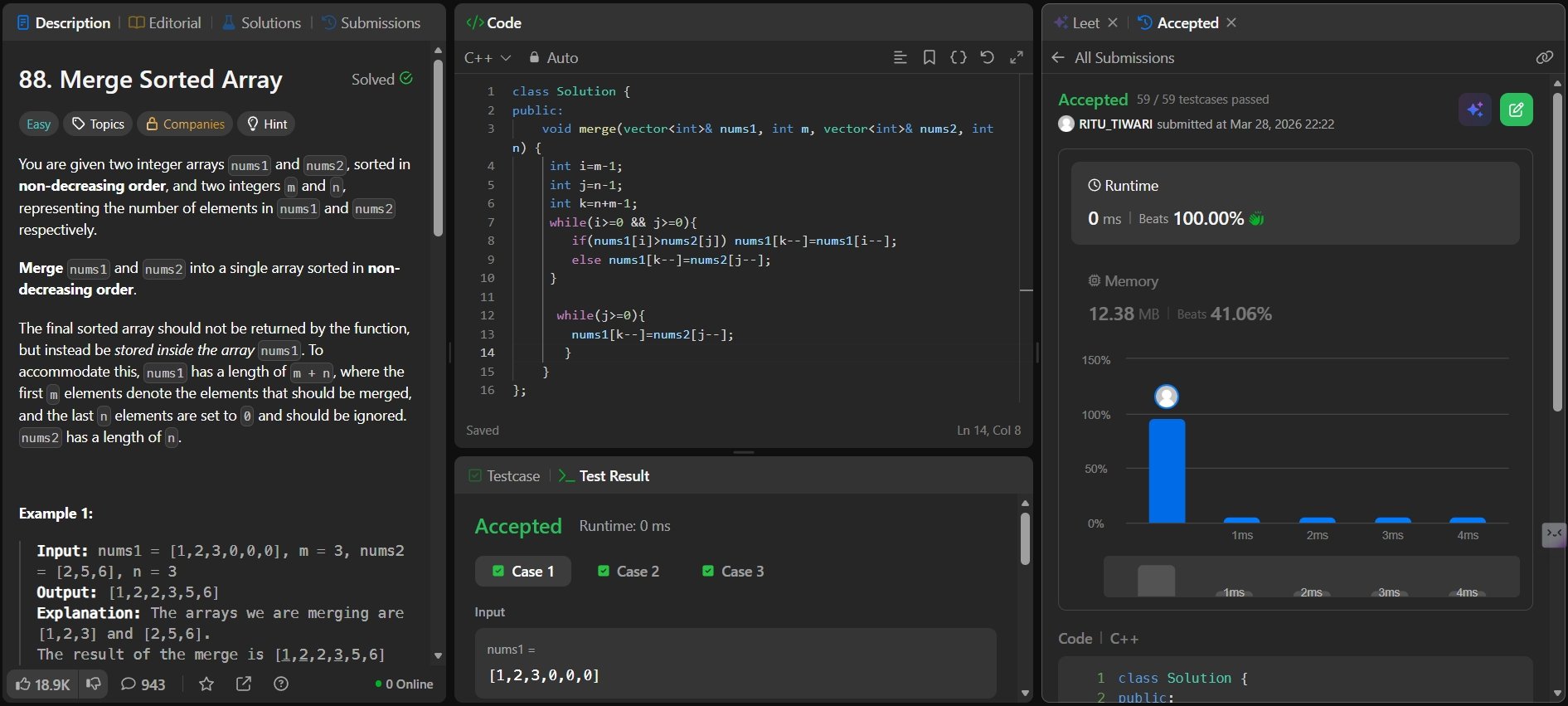
Task: Expand the code editor to fullscreen
Action: (1016, 57)
